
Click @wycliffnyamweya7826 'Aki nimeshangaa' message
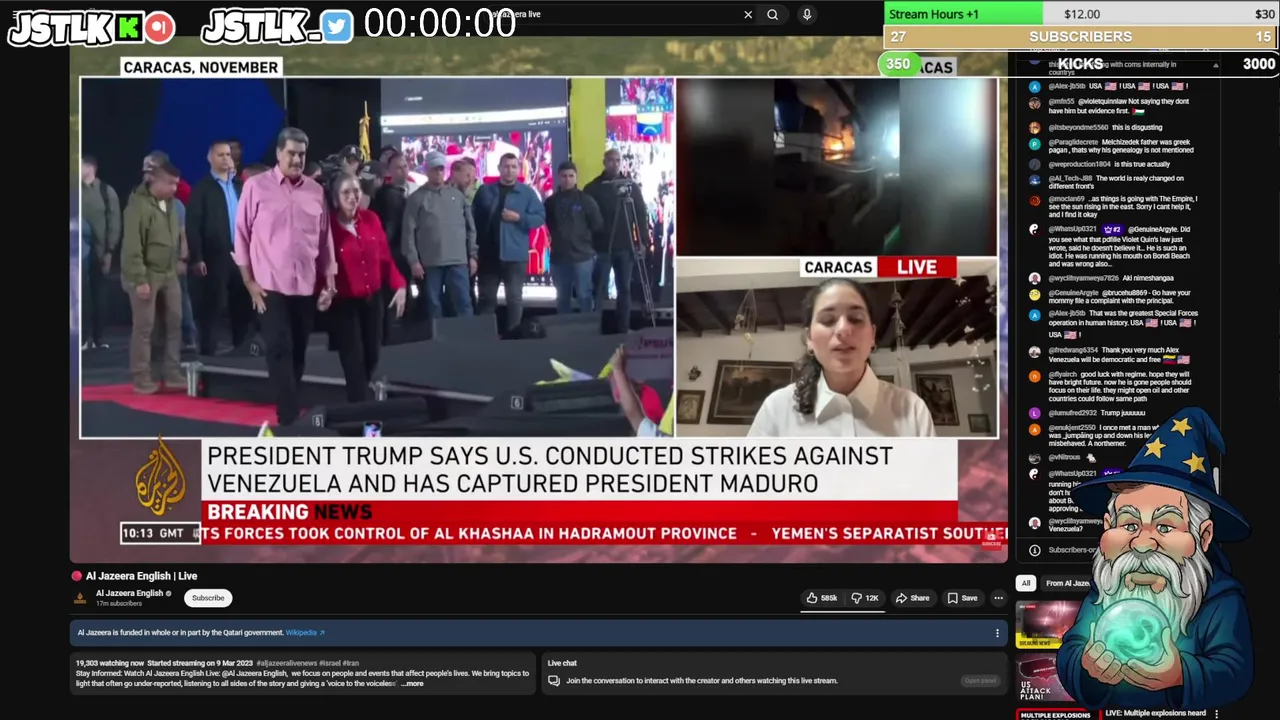(x=1111, y=278)
